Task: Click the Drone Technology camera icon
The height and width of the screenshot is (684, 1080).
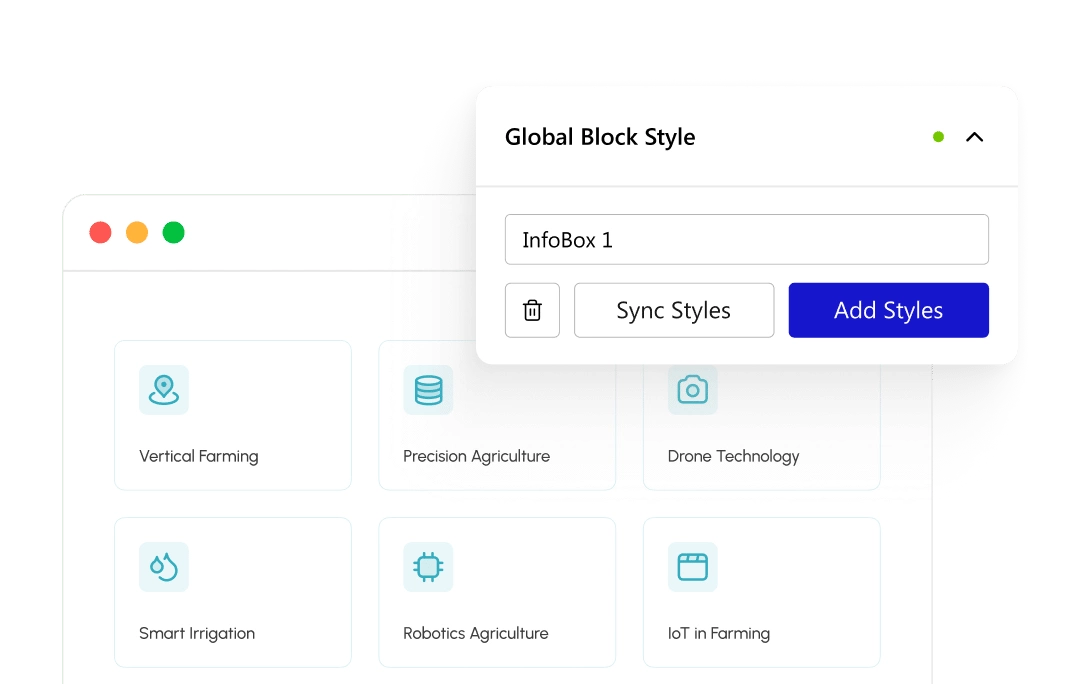Action: click(692, 389)
